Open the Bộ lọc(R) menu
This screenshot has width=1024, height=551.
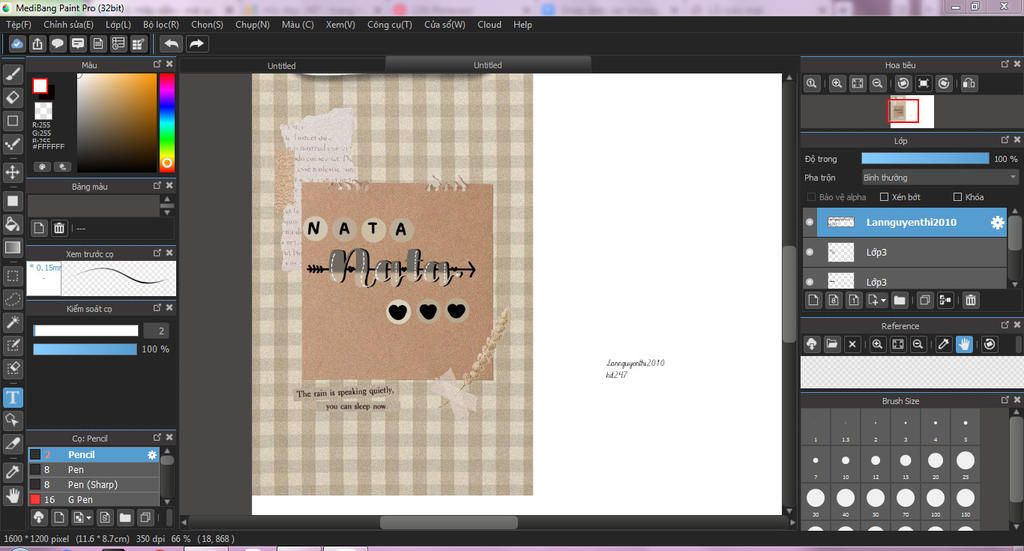(161, 24)
